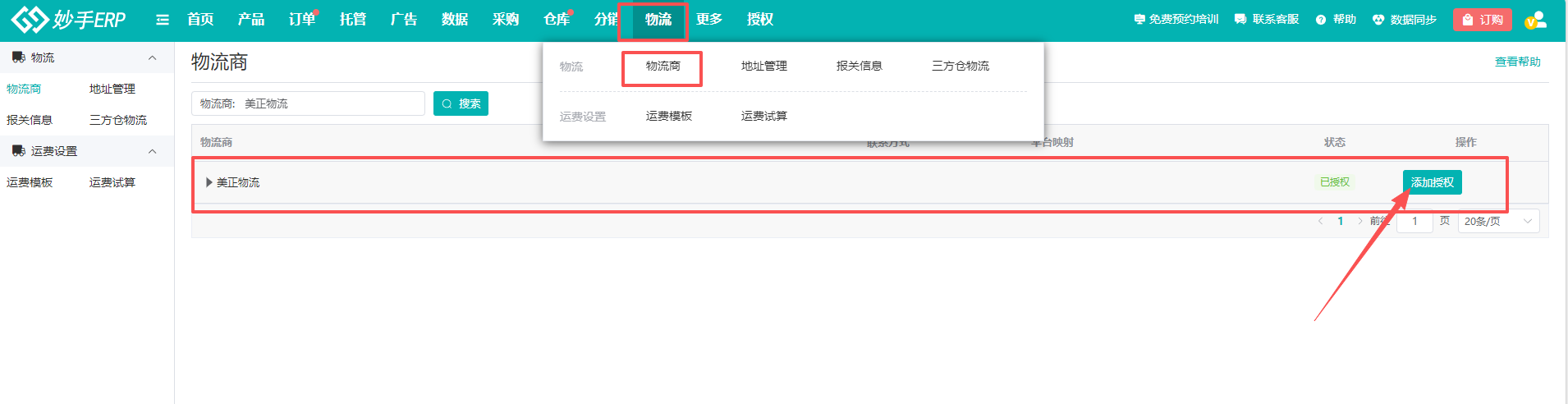Choose 运费模板 in the dropdown menu
This screenshot has width=1568, height=404.
tap(669, 116)
